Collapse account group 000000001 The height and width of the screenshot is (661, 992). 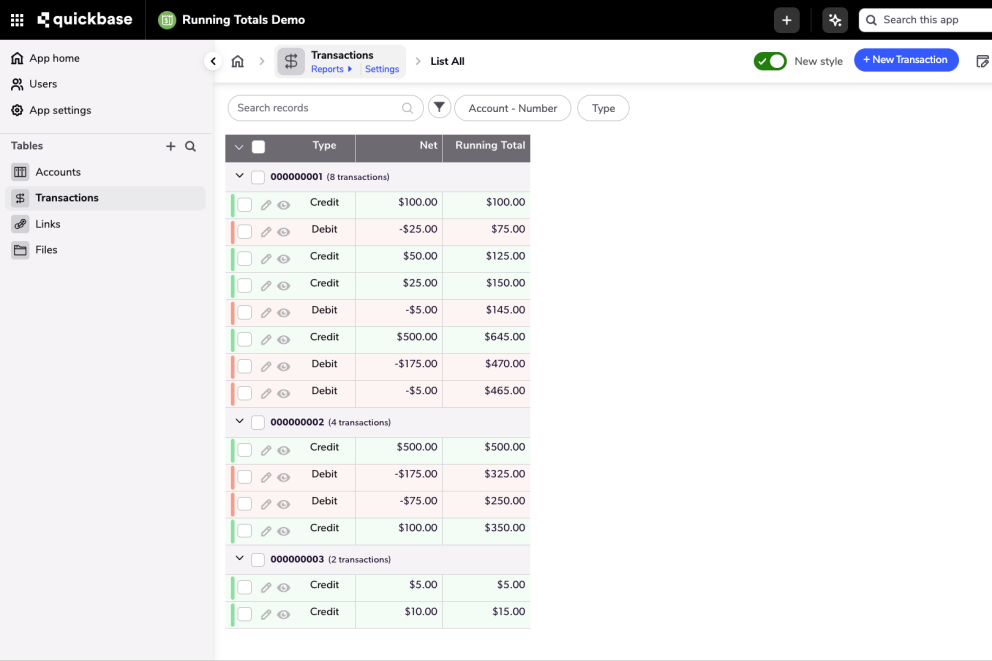pyautogui.click(x=239, y=175)
